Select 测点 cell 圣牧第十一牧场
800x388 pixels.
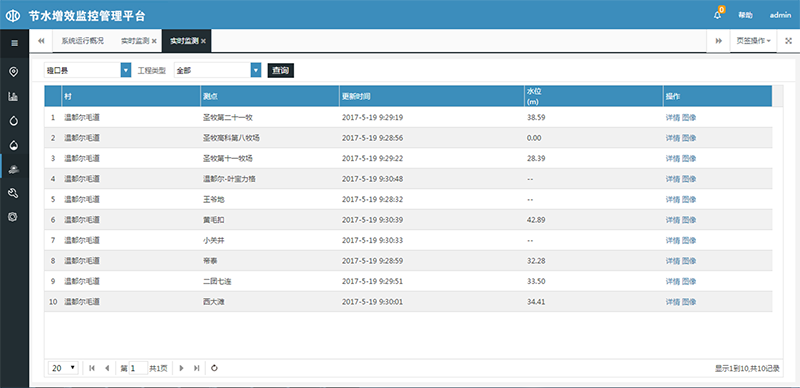coord(228,158)
